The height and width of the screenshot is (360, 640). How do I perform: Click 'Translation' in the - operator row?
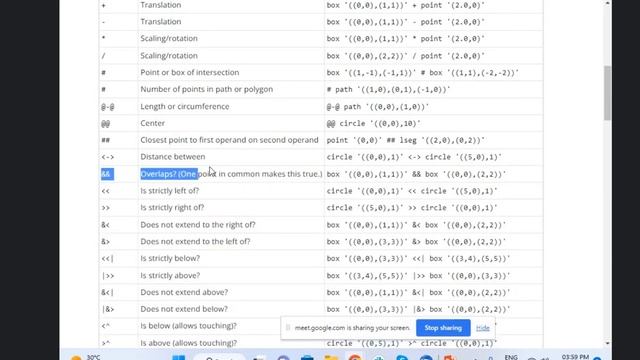tap(161, 22)
